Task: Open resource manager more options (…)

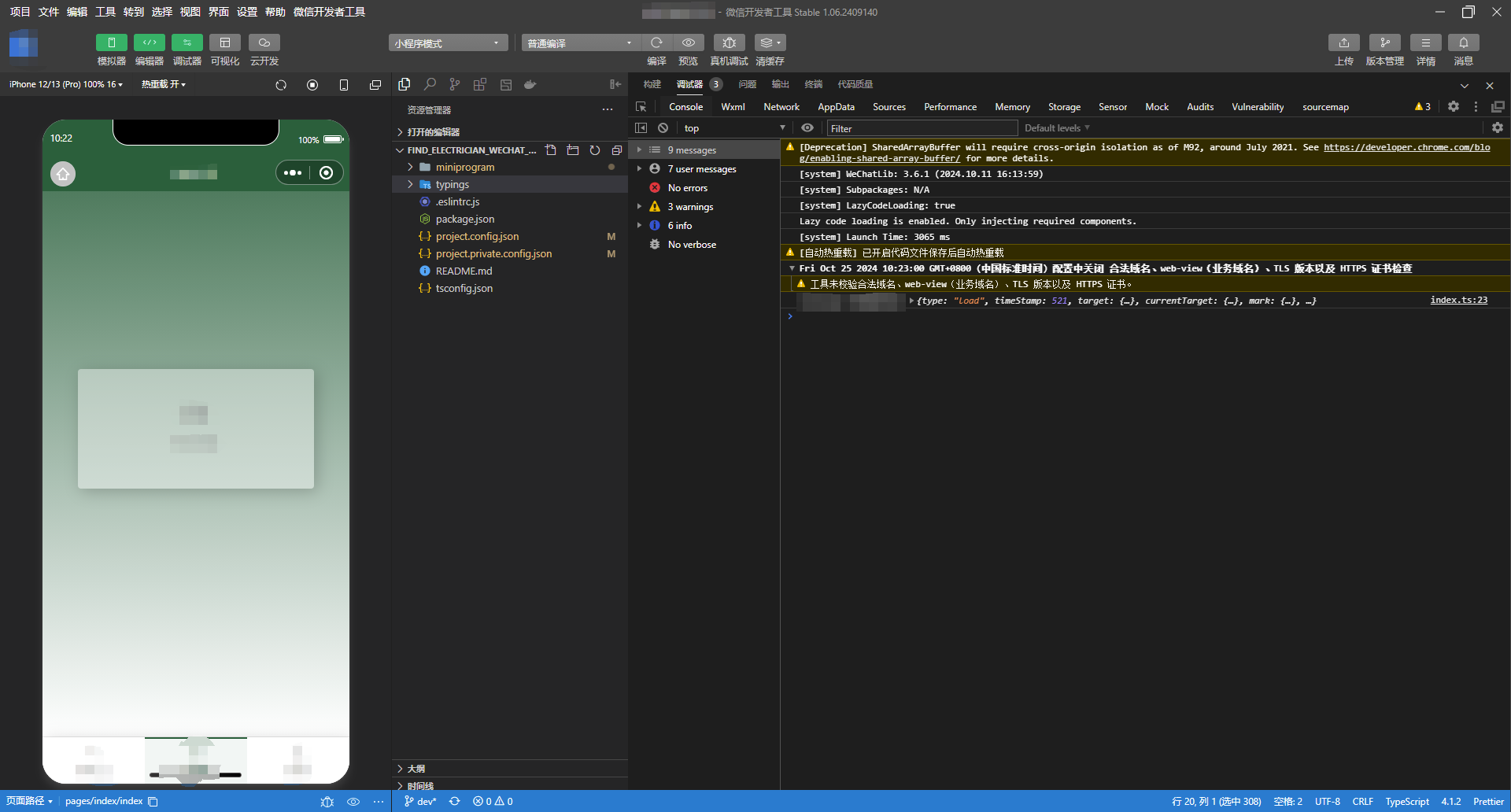Action: 608,109
